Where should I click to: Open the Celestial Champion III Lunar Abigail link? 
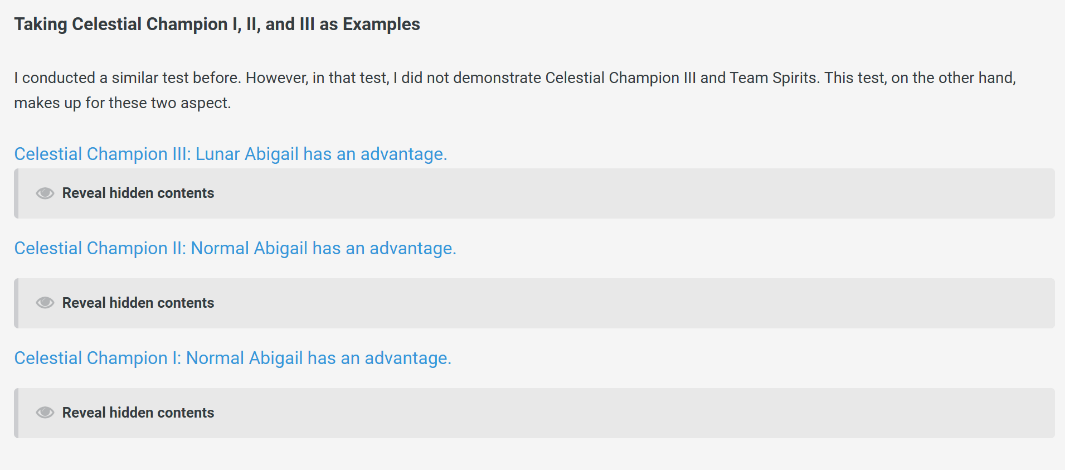(230, 154)
